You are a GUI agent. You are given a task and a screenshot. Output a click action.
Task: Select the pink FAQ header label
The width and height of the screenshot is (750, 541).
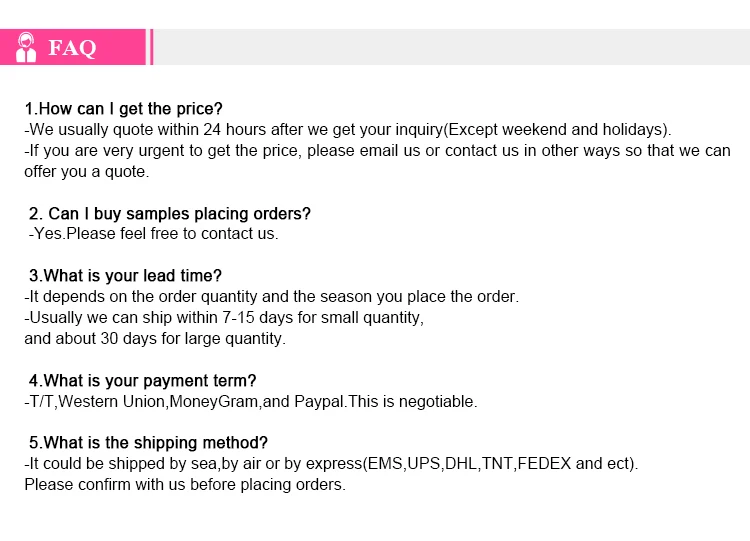tap(72, 47)
